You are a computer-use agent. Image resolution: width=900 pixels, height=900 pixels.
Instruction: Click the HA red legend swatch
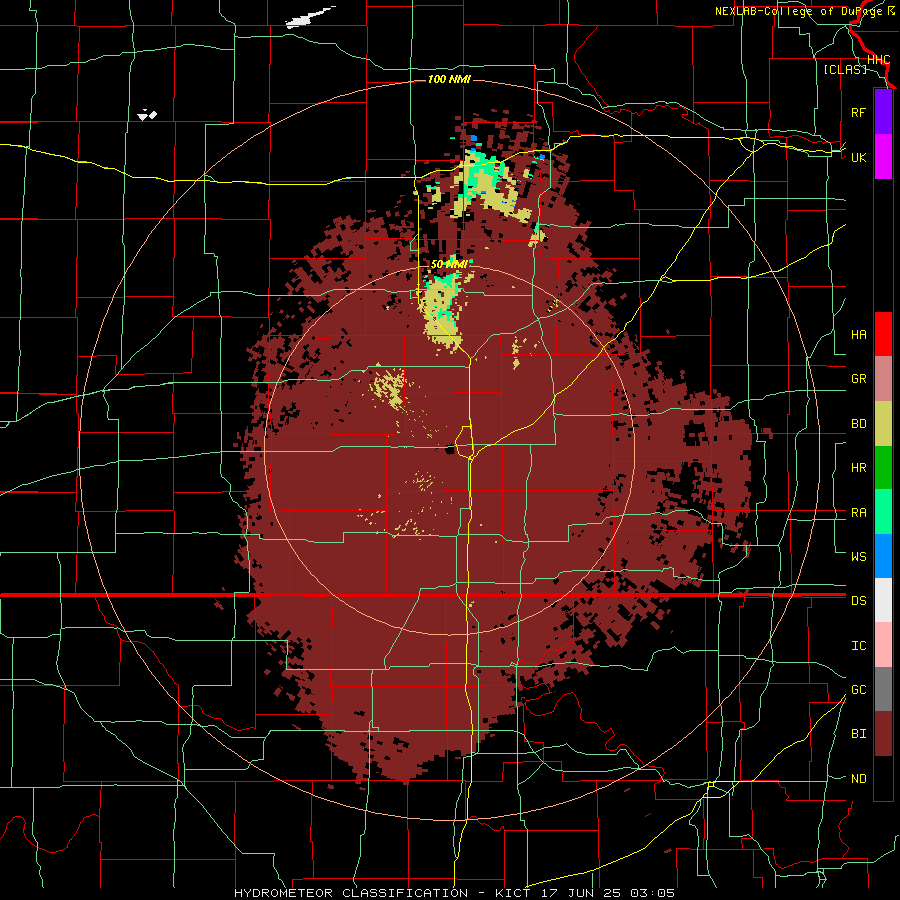pos(883,334)
